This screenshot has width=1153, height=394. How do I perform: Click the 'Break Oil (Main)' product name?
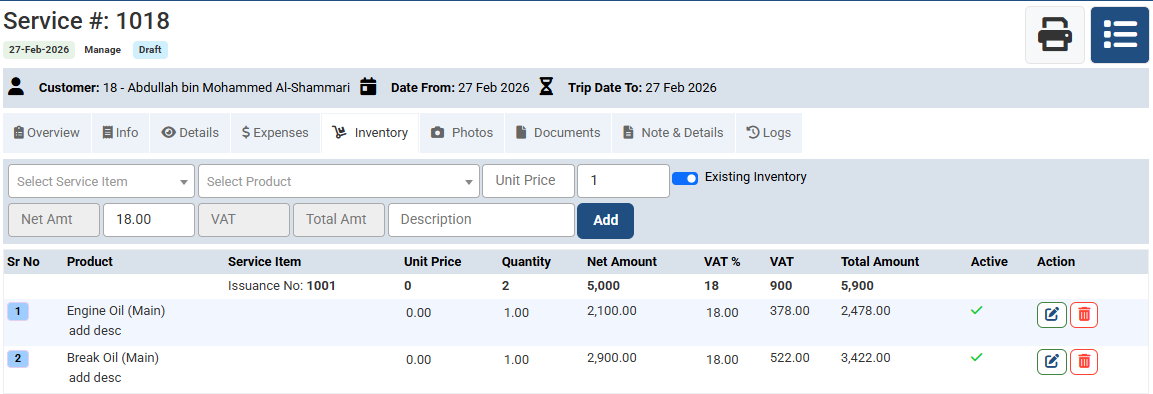[113, 358]
